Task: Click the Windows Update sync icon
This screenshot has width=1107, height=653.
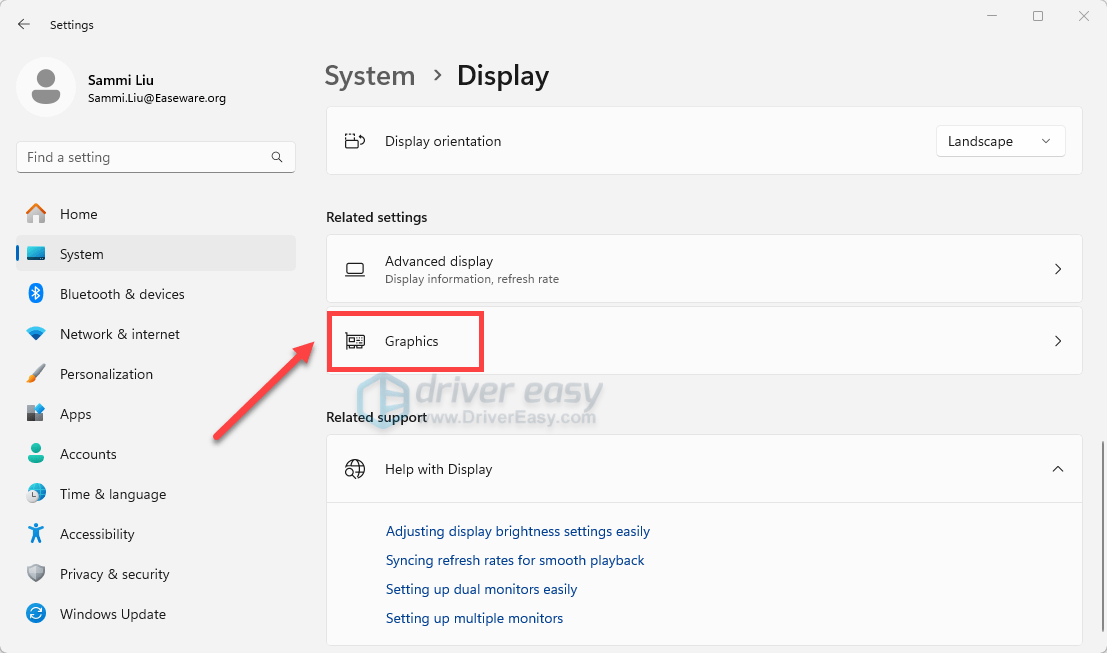Action: pos(36,614)
